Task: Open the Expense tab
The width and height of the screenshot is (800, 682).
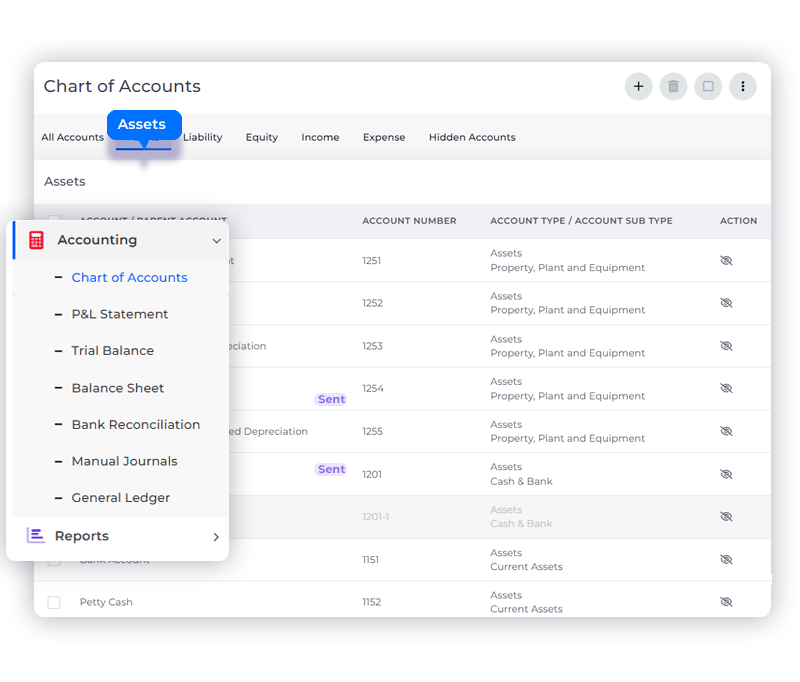Action: [384, 137]
